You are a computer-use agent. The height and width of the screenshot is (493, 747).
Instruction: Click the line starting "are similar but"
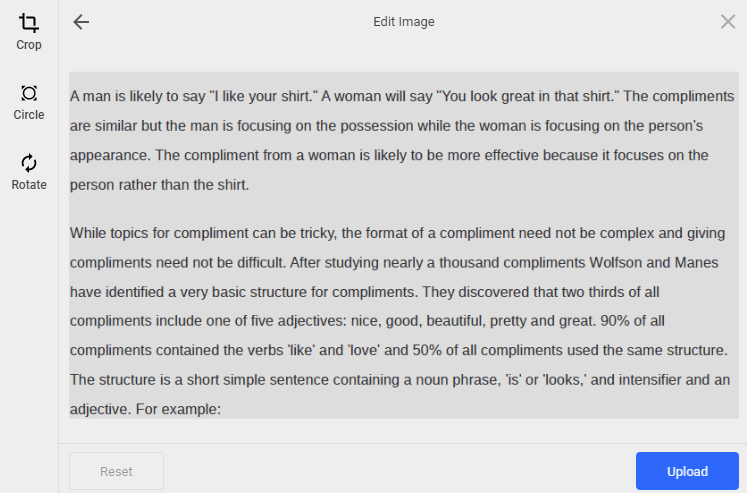coord(387,126)
